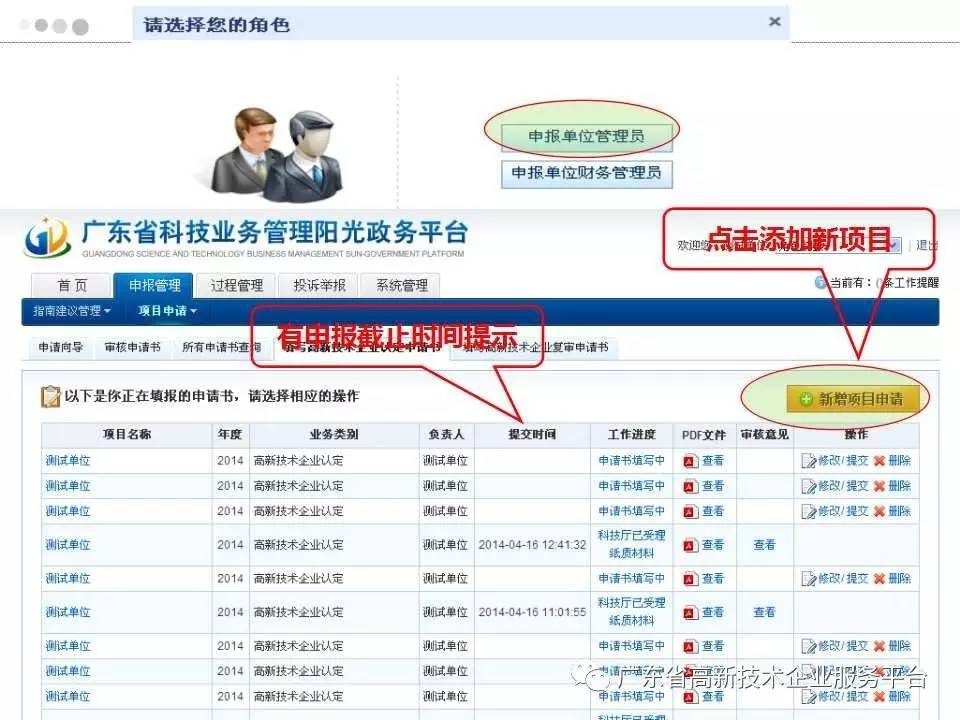Close the 请选择您的角色 dialog

pos(774,21)
